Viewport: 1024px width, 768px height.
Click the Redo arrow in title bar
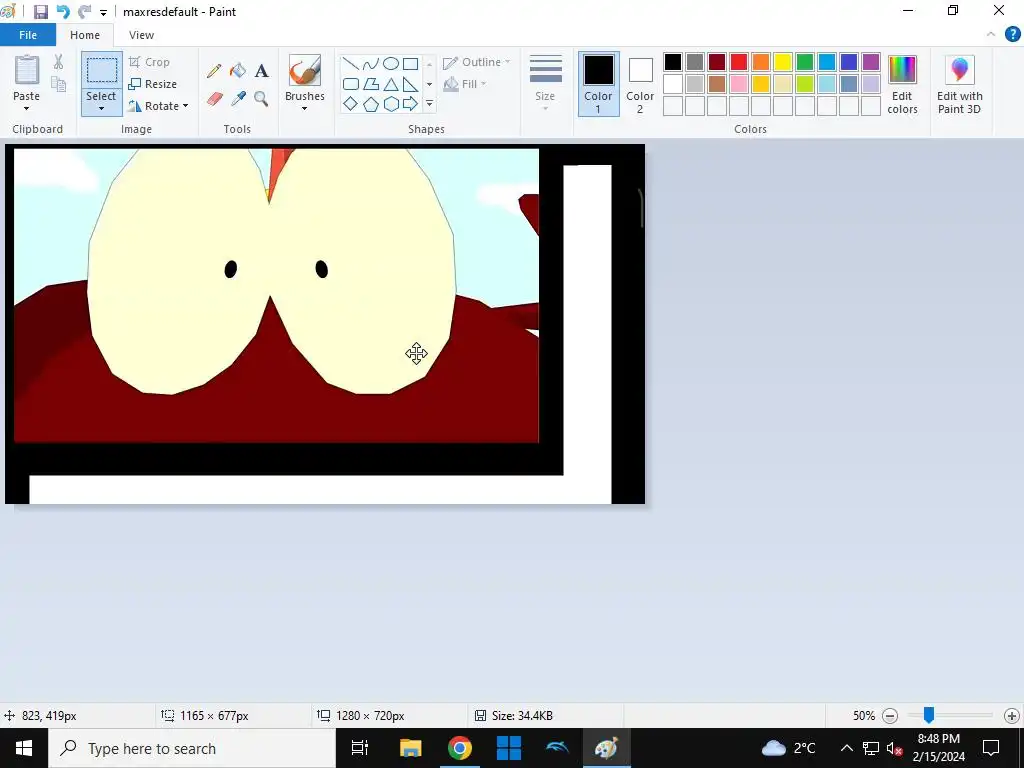[x=84, y=12]
